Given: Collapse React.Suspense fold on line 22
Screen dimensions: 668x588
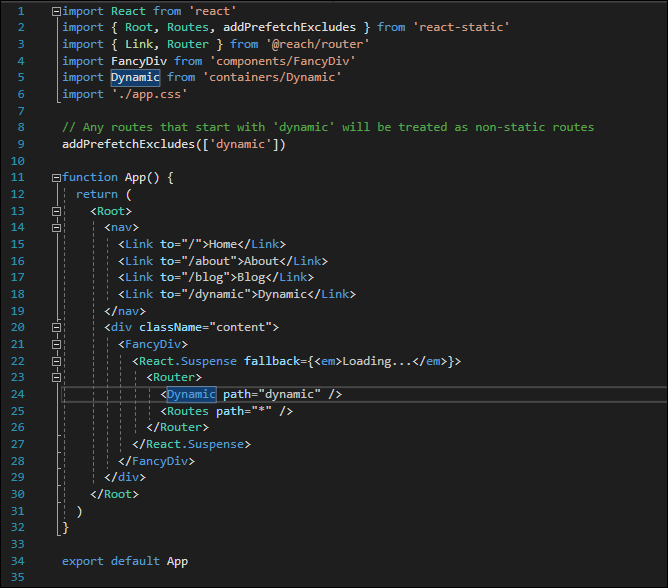Looking at the screenshot, I should pos(56,361).
